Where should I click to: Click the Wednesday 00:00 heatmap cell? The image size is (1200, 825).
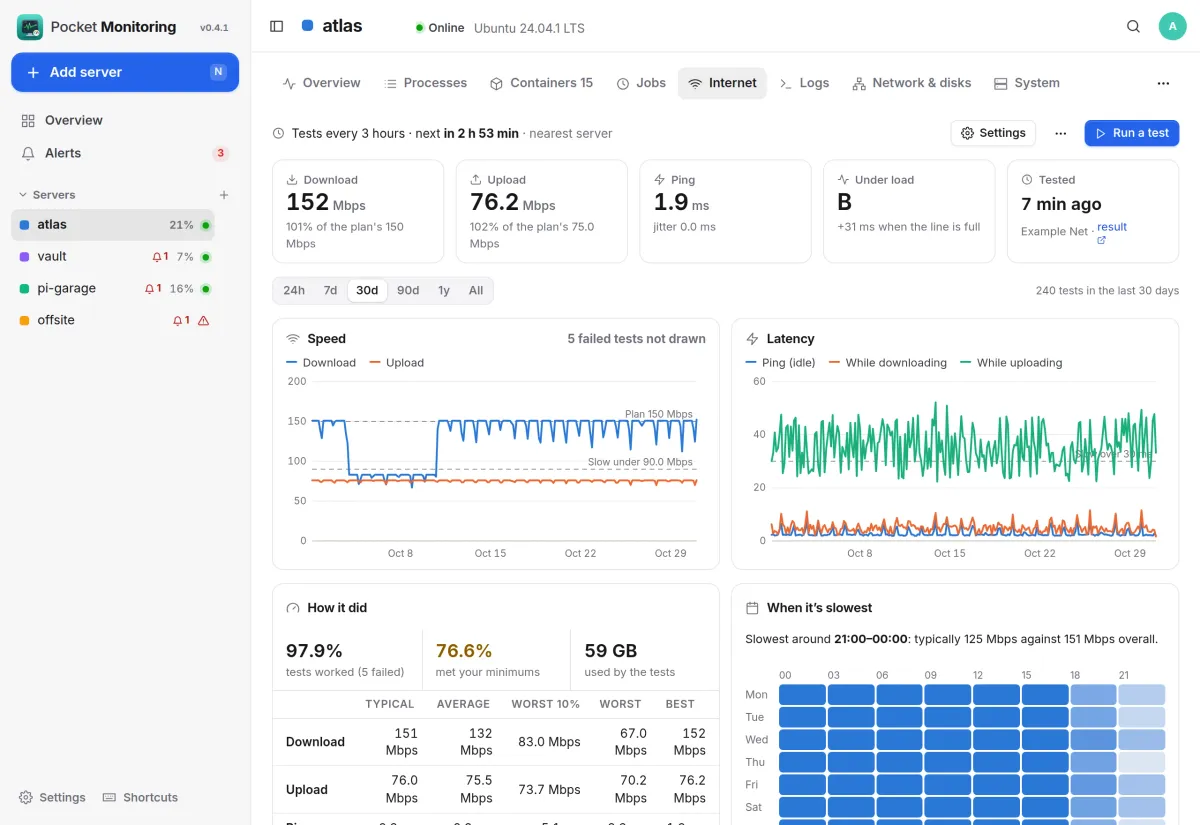[x=802, y=740]
